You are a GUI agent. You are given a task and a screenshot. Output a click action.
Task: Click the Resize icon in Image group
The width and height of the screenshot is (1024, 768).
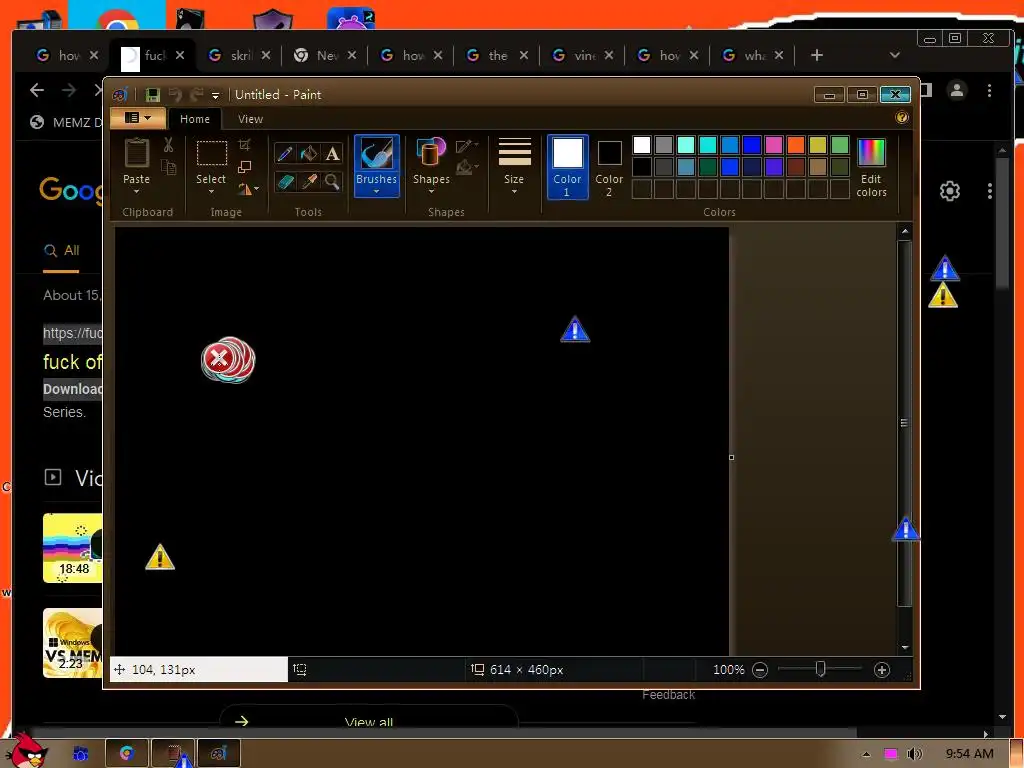click(x=244, y=167)
